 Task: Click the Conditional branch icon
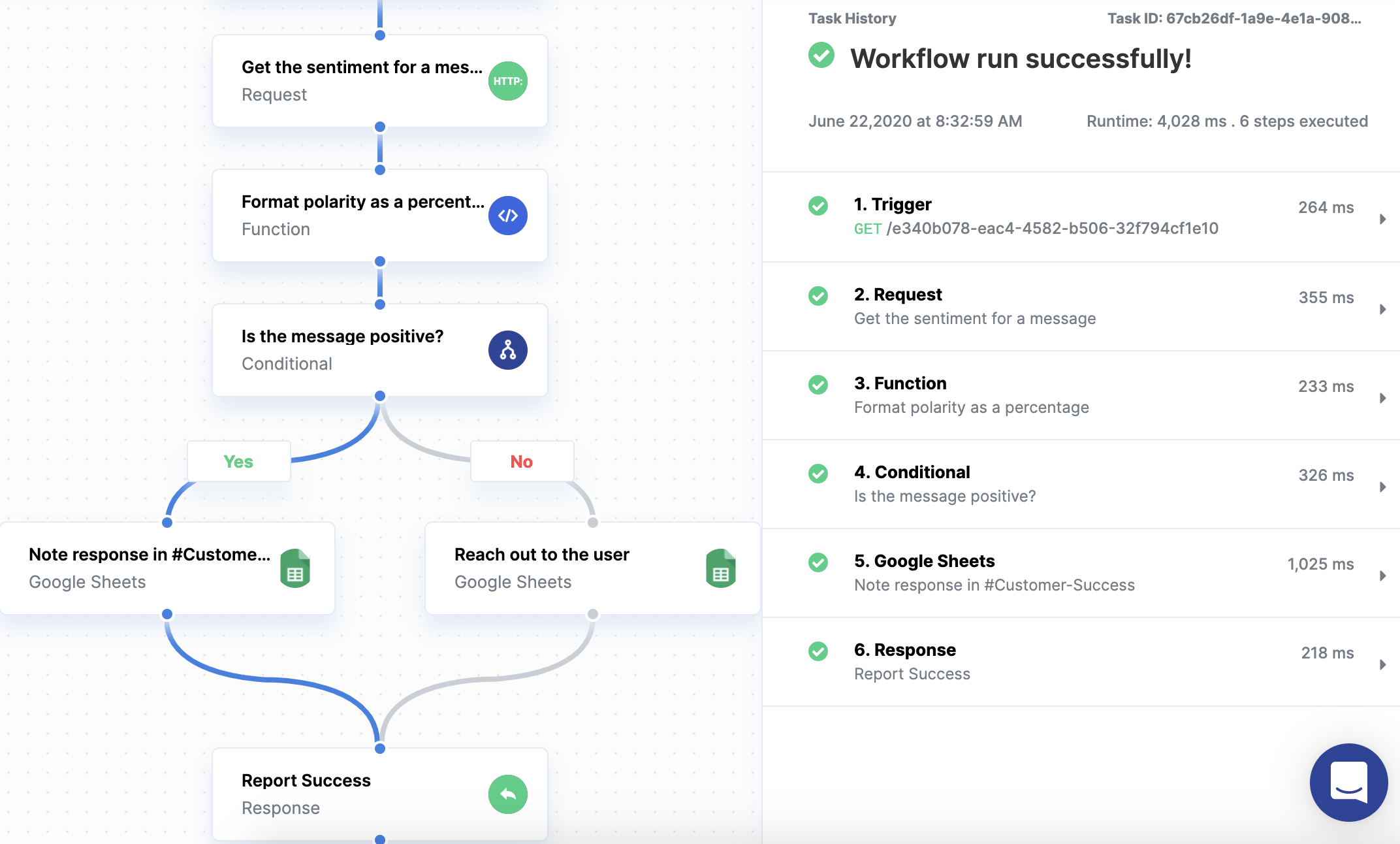click(507, 350)
